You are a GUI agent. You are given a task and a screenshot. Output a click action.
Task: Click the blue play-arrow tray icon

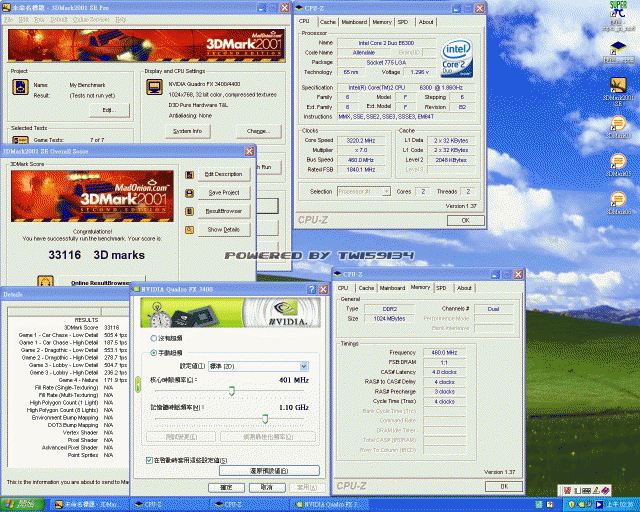tap(599, 505)
